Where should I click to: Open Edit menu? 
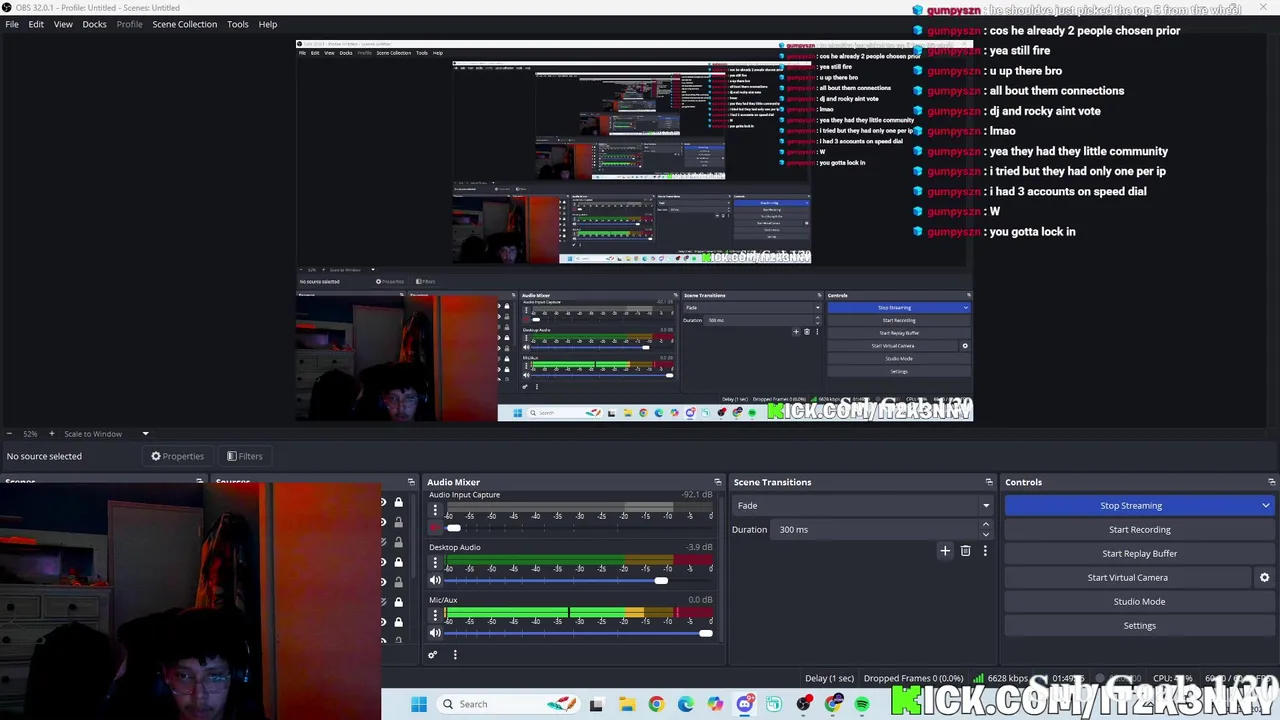point(36,24)
